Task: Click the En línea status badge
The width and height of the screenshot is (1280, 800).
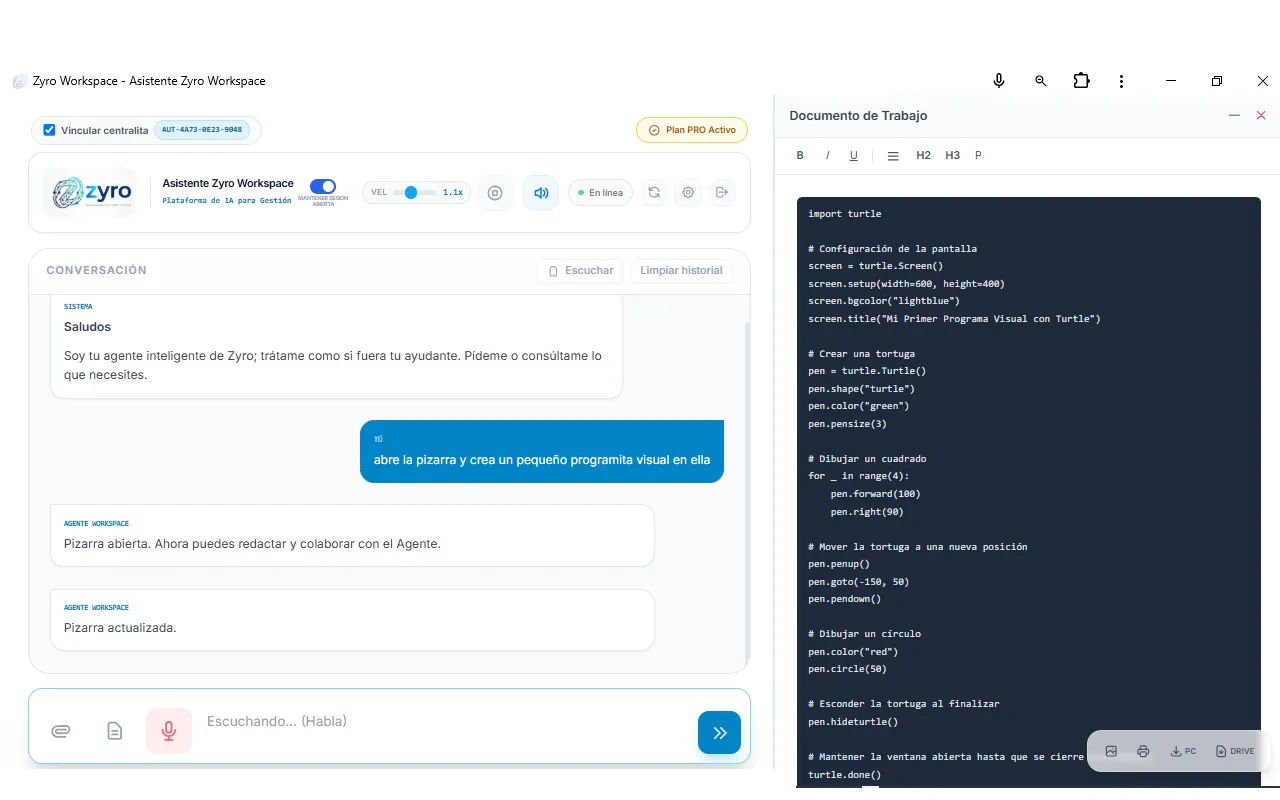Action: pyautogui.click(x=600, y=193)
